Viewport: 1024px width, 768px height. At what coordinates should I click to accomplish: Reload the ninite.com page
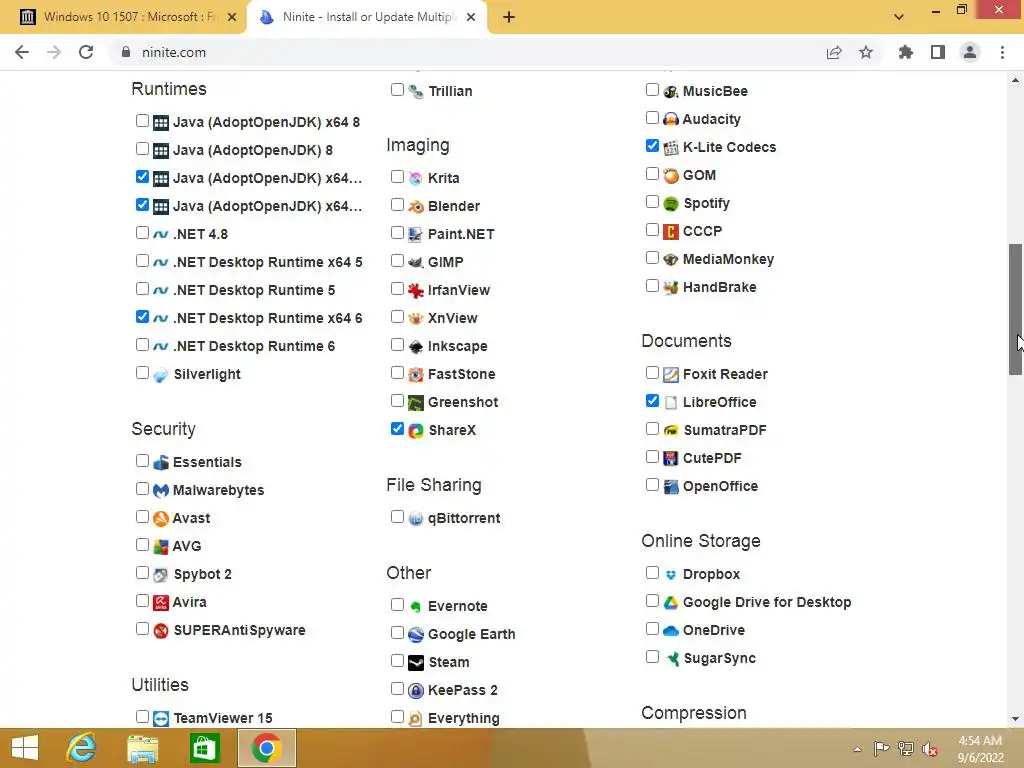pyautogui.click(x=86, y=52)
